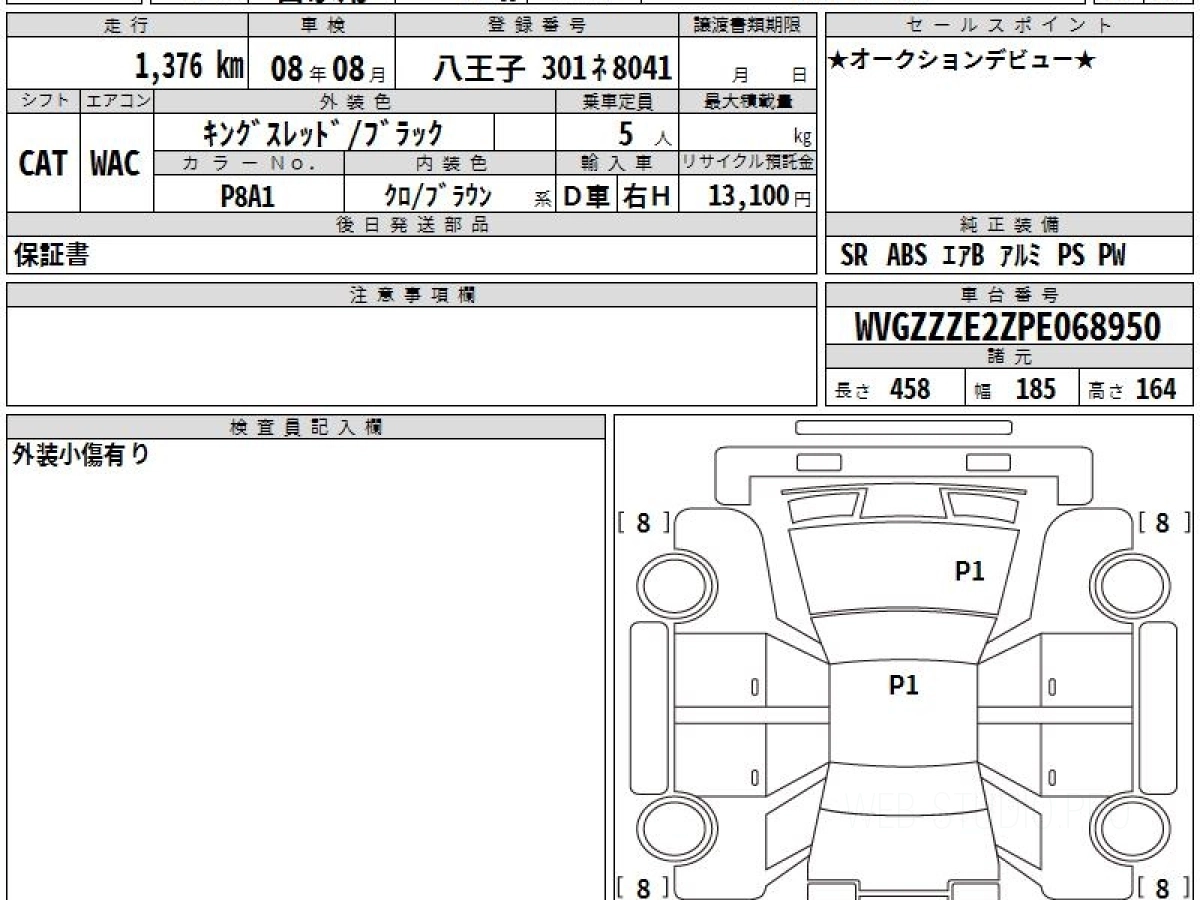Select the ★オークションデビュー★ sales note
1200x900 pixels.
(x=963, y=61)
